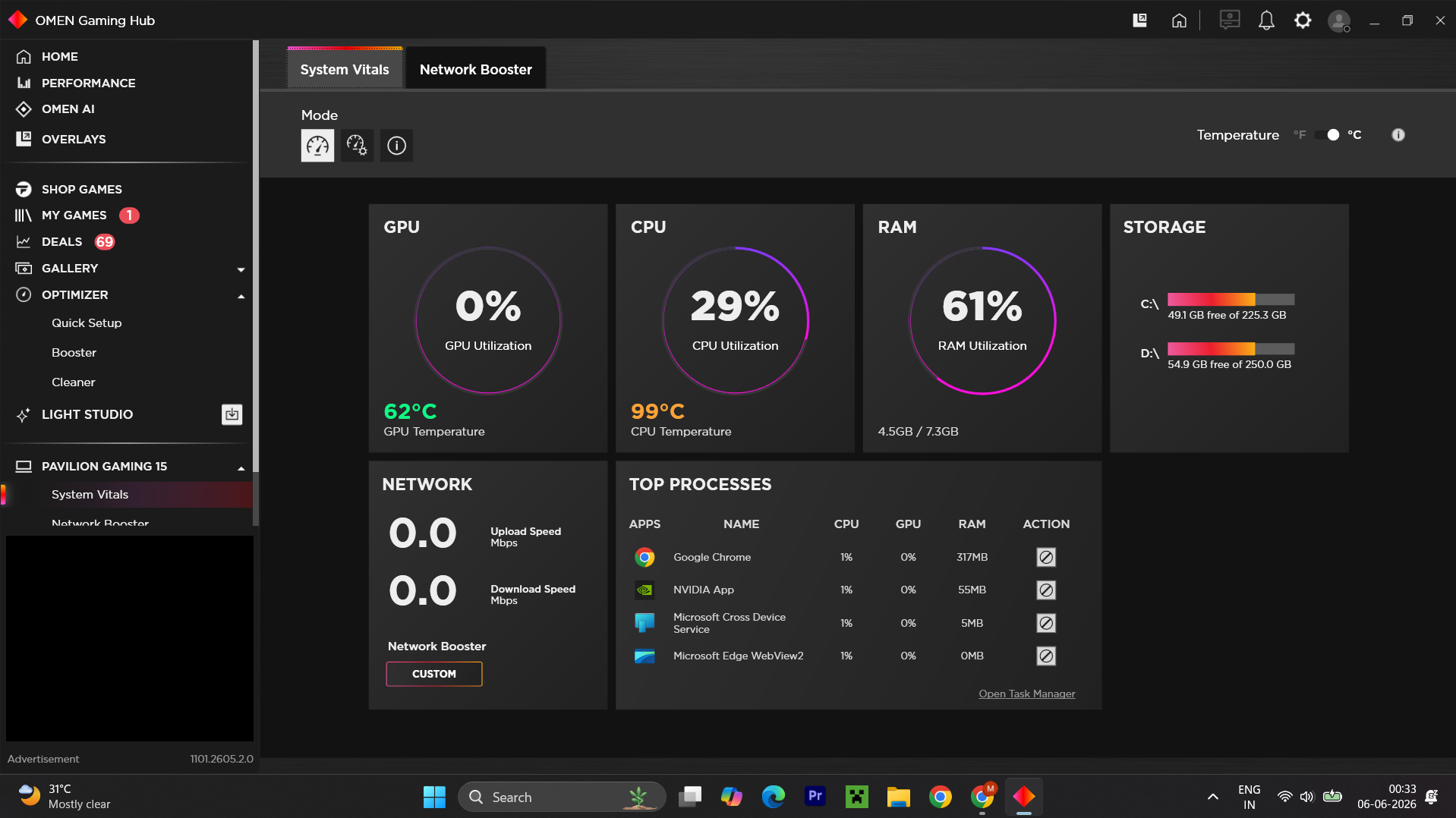Click the RAM Utilization gauge

tap(982, 320)
